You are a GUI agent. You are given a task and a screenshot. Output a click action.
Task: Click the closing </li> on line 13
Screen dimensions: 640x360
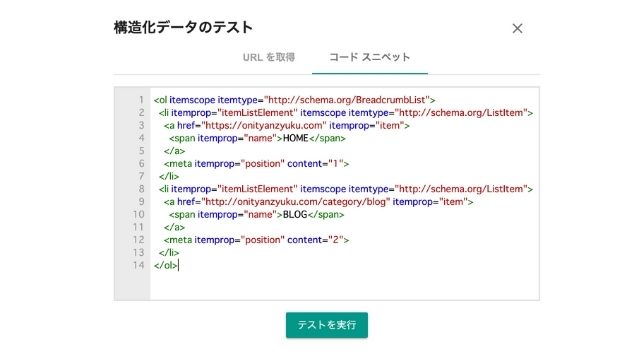point(169,253)
